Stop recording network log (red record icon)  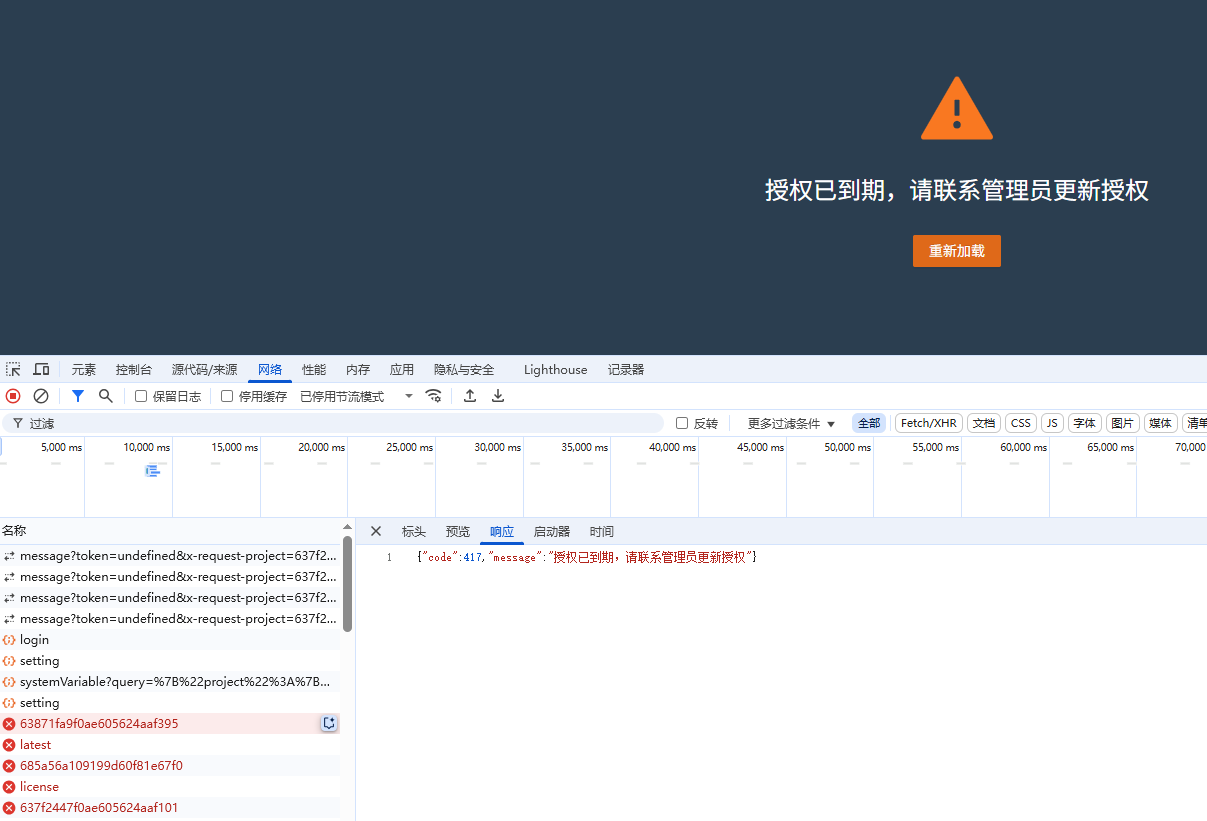[x=13, y=396]
